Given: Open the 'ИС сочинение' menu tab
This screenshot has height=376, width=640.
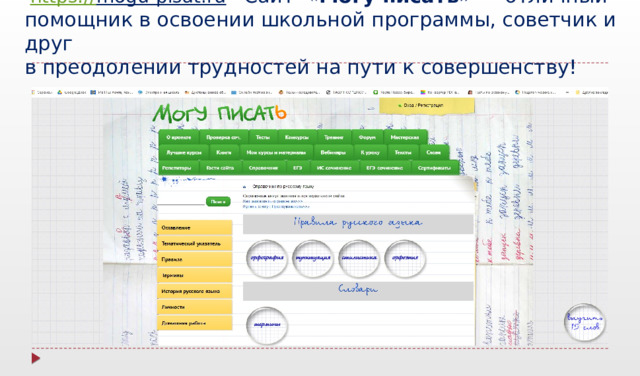Looking at the screenshot, I should coord(334,168).
